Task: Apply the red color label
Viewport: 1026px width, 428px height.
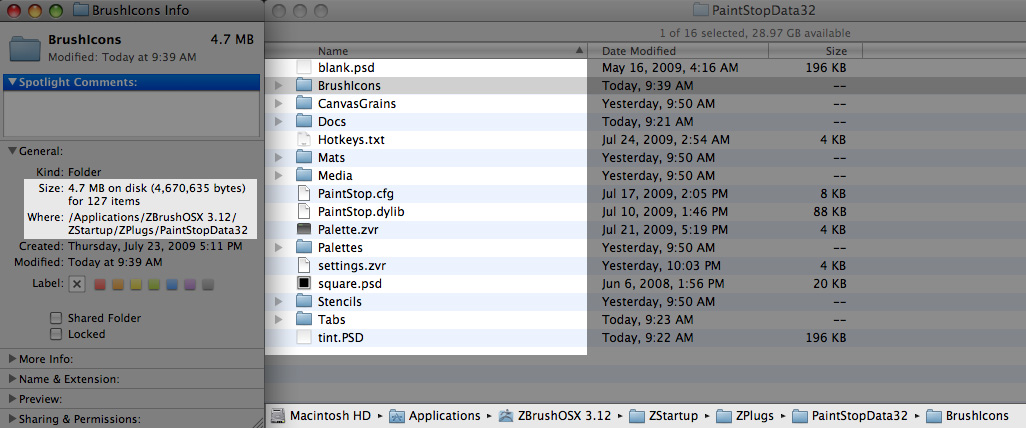Action: click(x=100, y=285)
